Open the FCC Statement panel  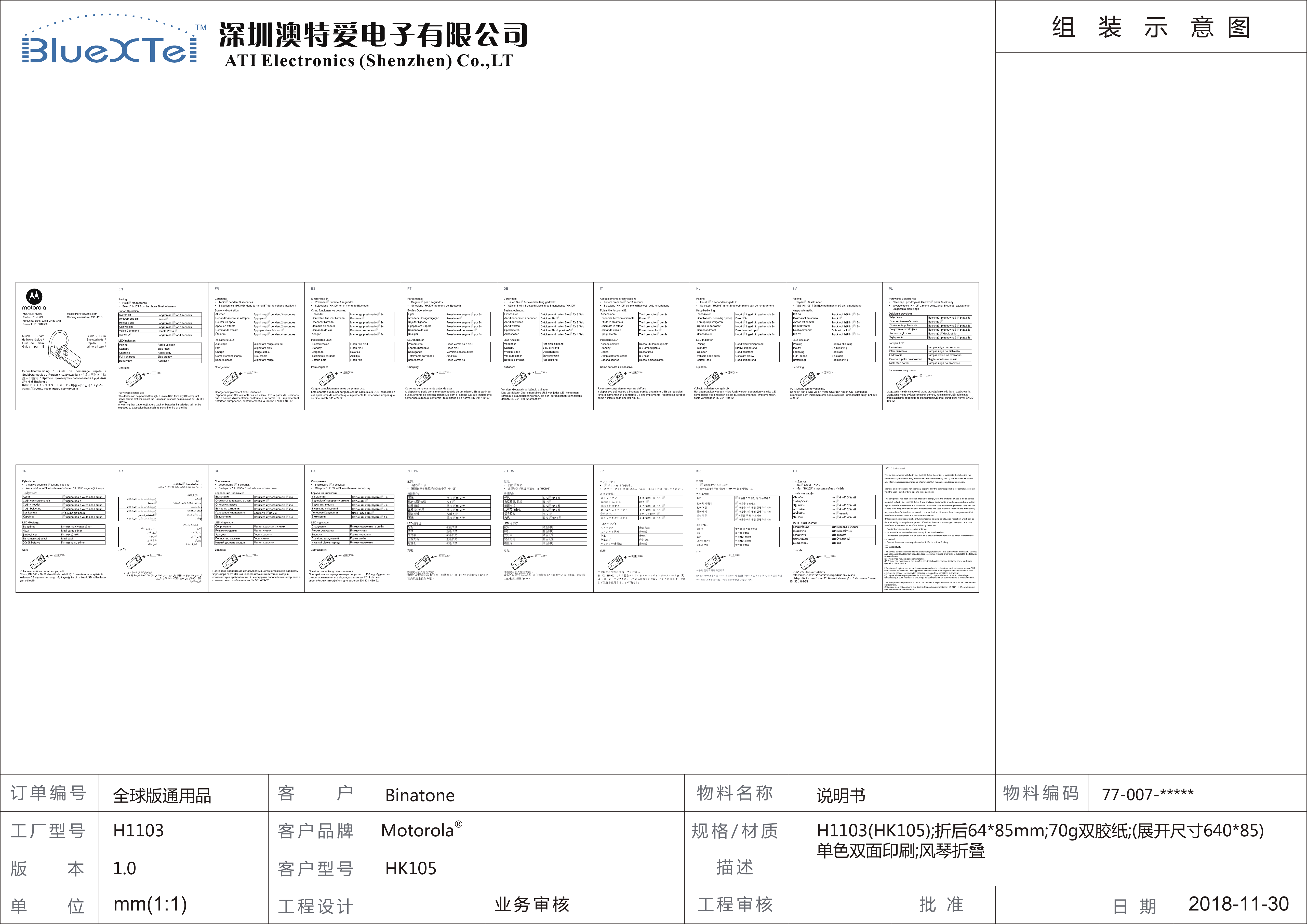(931, 528)
